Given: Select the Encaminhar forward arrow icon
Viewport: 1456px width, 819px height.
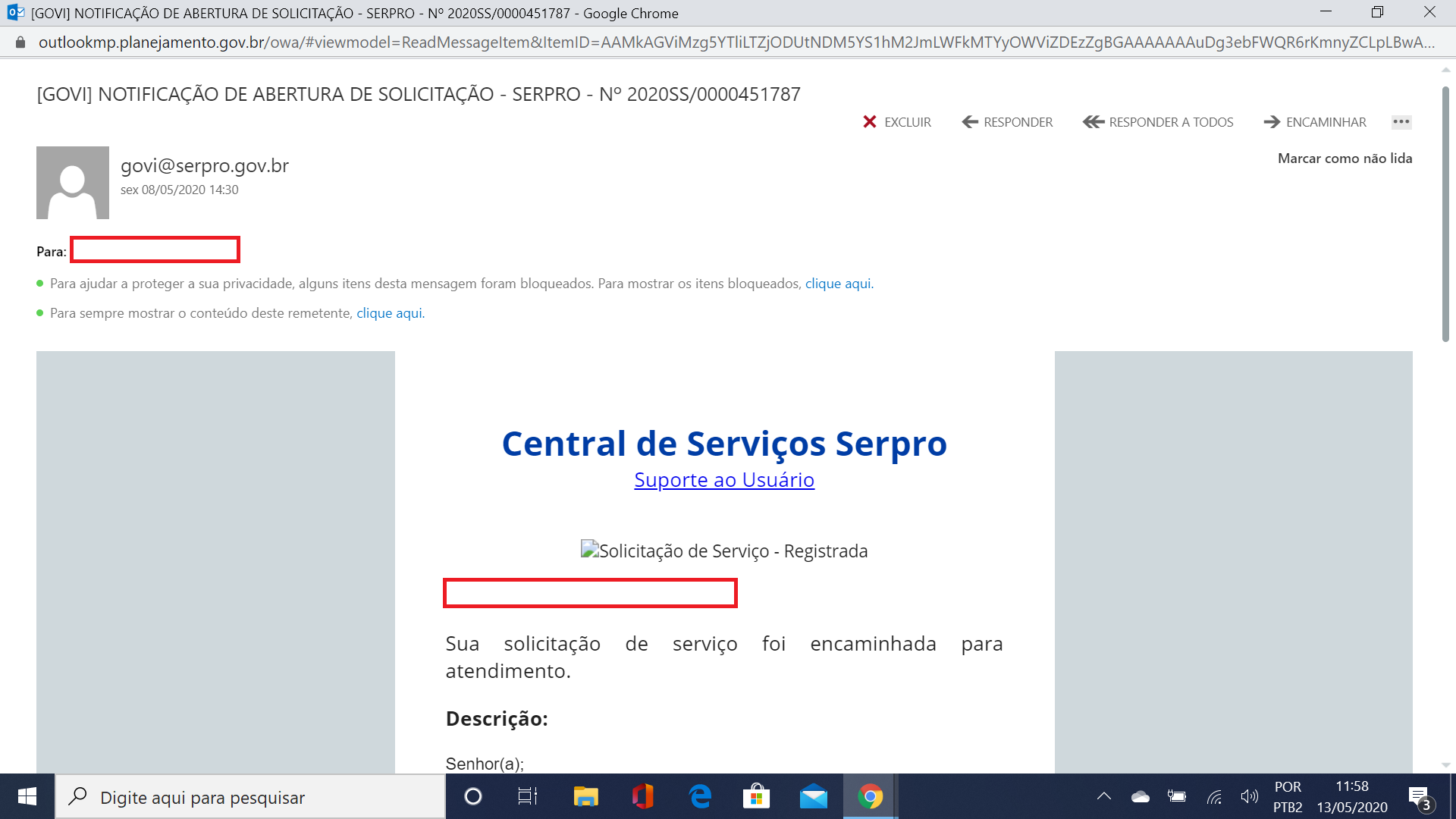Looking at the screenshot, I should (1271, 121).
